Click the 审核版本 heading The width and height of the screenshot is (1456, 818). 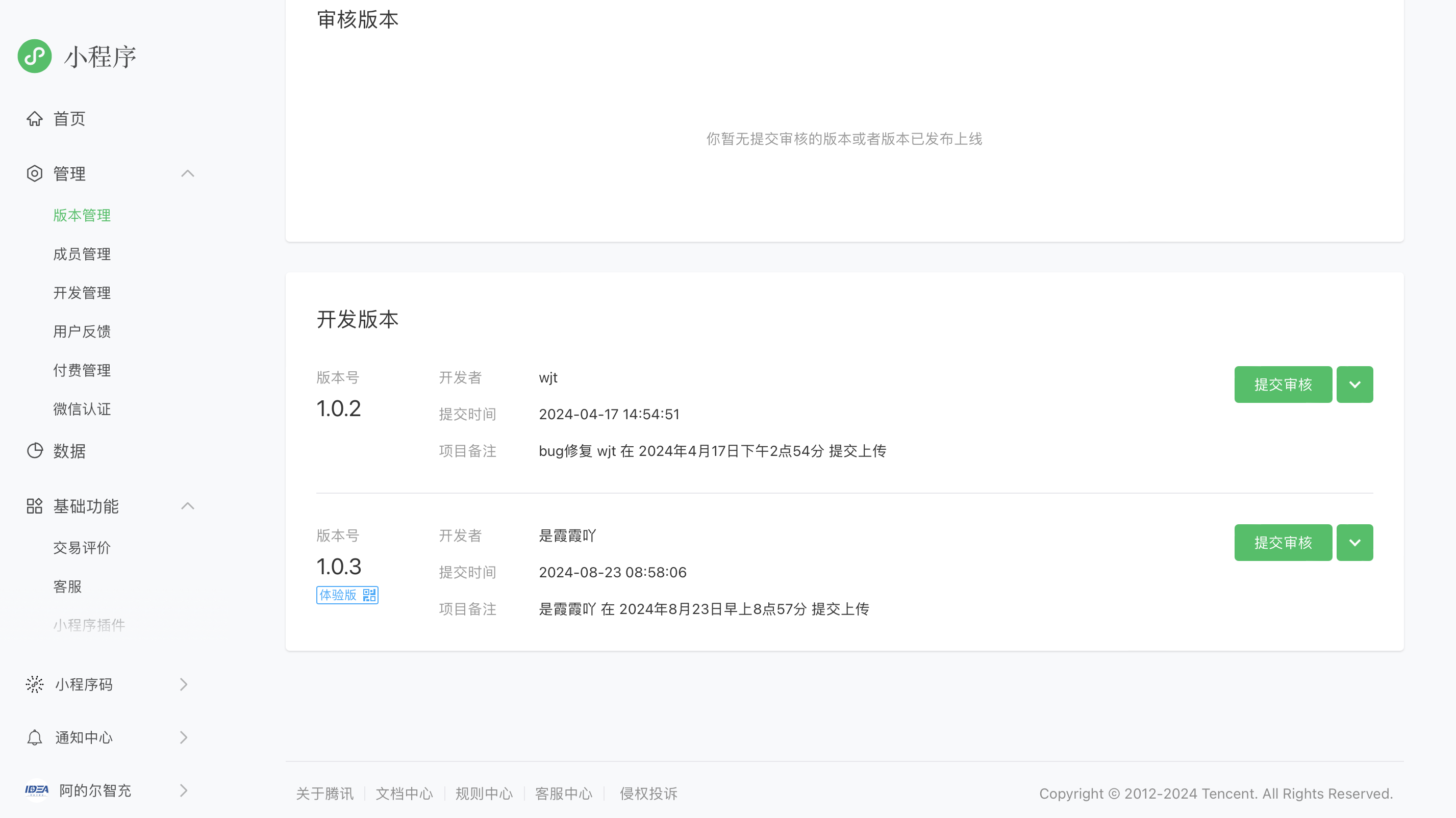pyautogui.click(x=357, y=20)
